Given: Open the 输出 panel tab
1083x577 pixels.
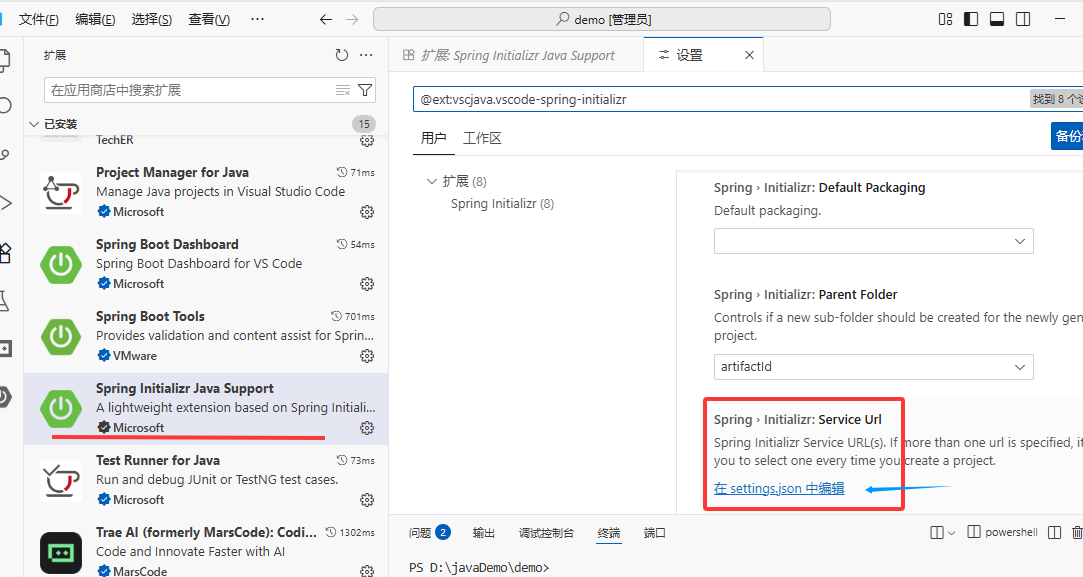Looking at the screenshot, I should (x=483, y=533).
